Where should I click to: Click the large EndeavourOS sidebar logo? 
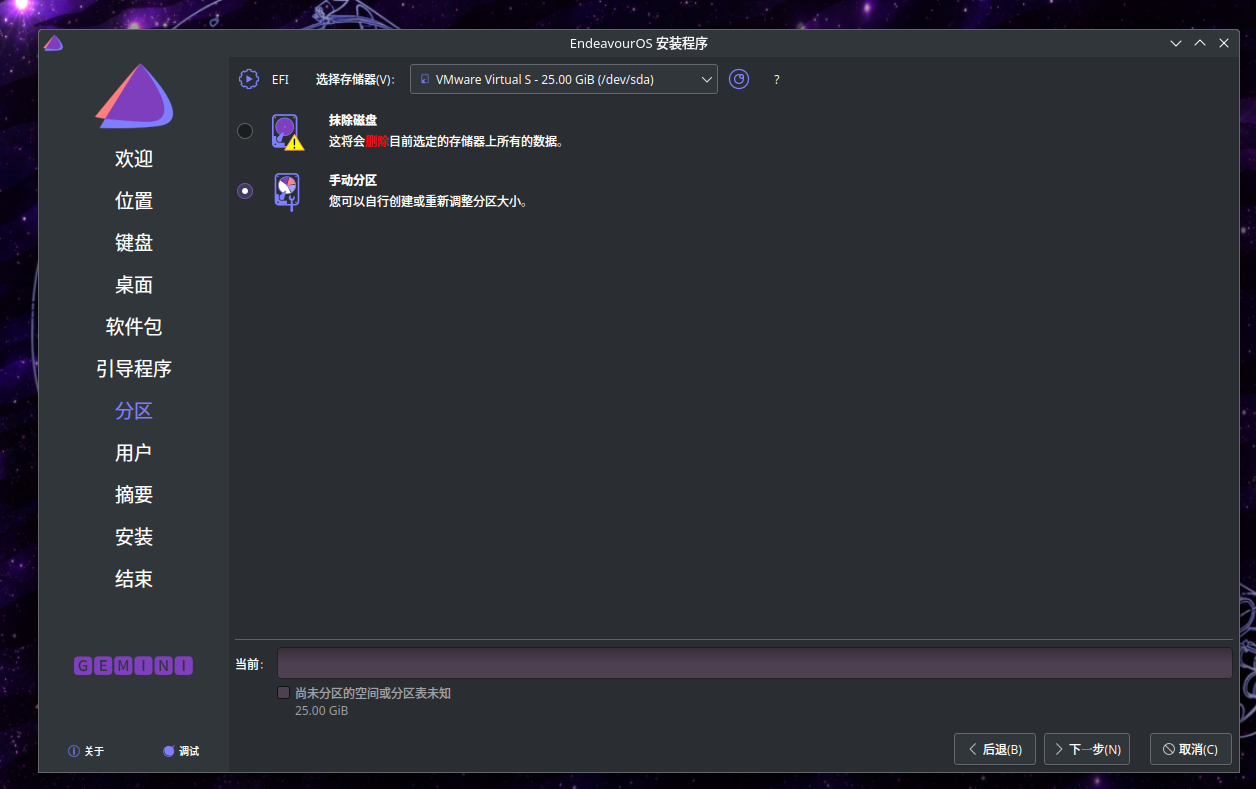click(x=134, y=96)
